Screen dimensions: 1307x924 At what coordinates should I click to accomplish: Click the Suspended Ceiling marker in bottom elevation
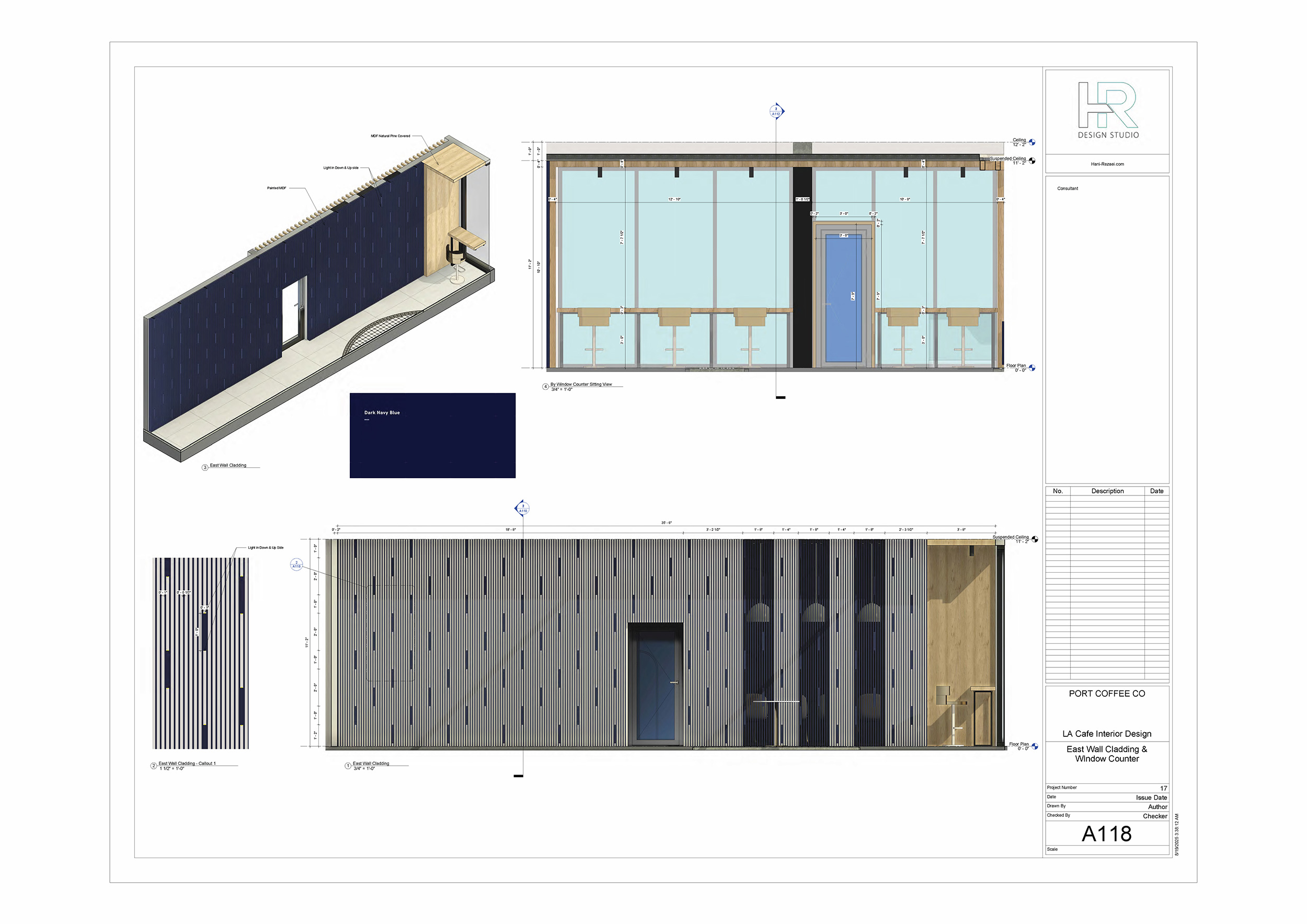tap(1034, 539)
